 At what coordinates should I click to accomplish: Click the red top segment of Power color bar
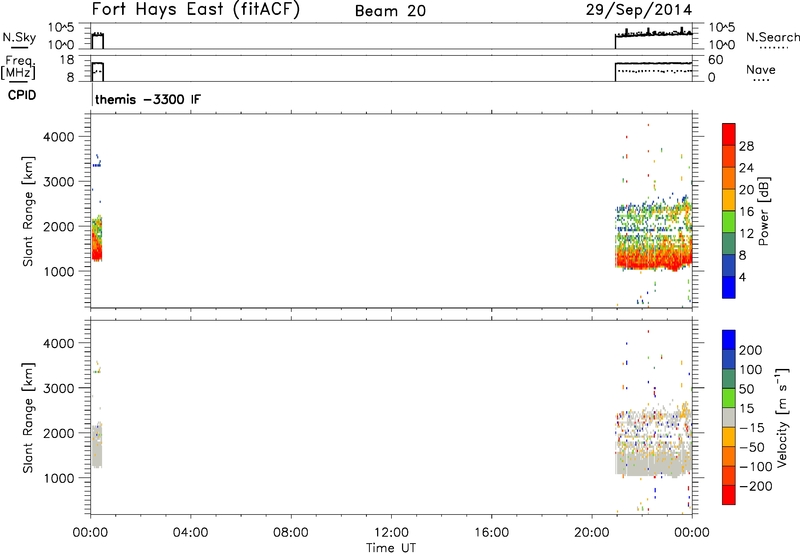729,134
